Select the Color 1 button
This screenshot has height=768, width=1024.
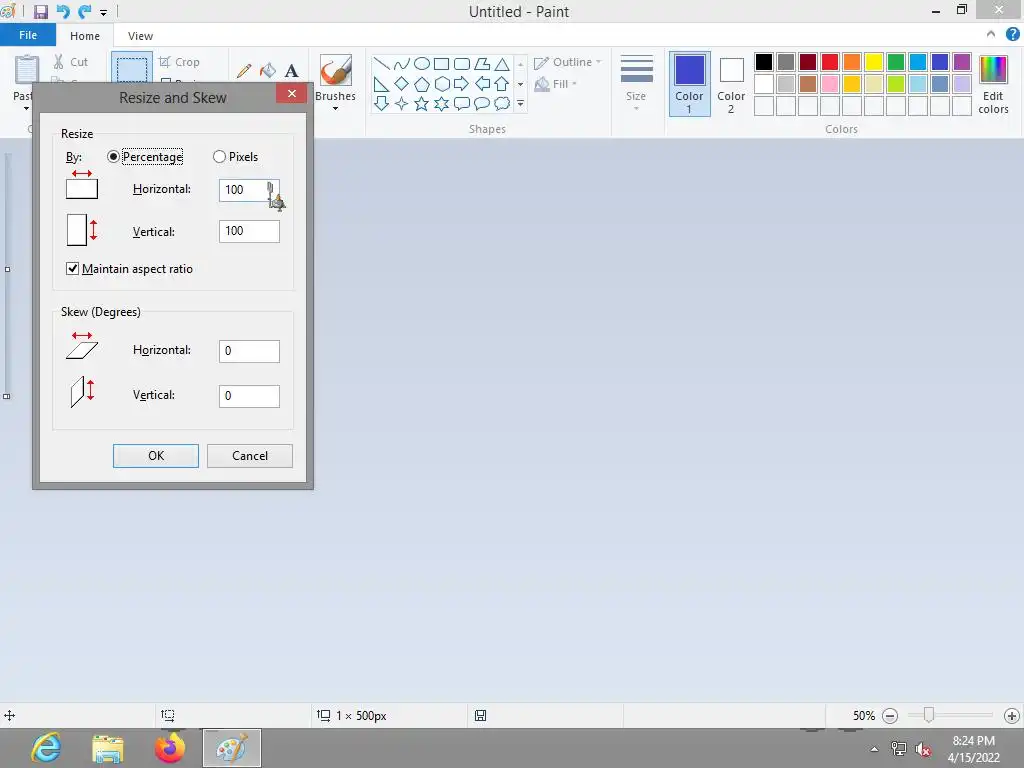(x=689, y=85)
